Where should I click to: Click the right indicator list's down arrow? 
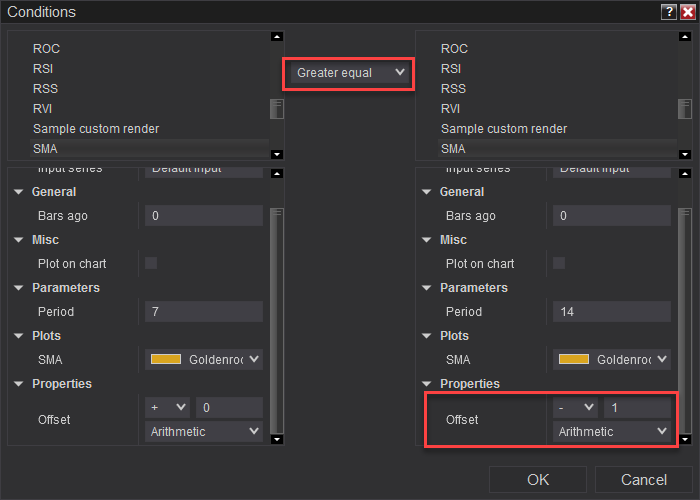click(685, 154)
